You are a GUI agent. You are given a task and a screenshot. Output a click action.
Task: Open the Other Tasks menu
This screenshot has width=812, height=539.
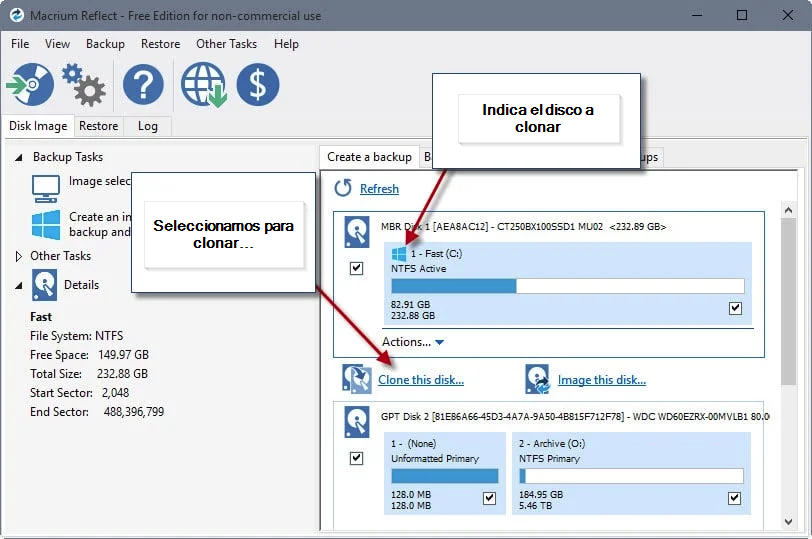tap(226, 44)
